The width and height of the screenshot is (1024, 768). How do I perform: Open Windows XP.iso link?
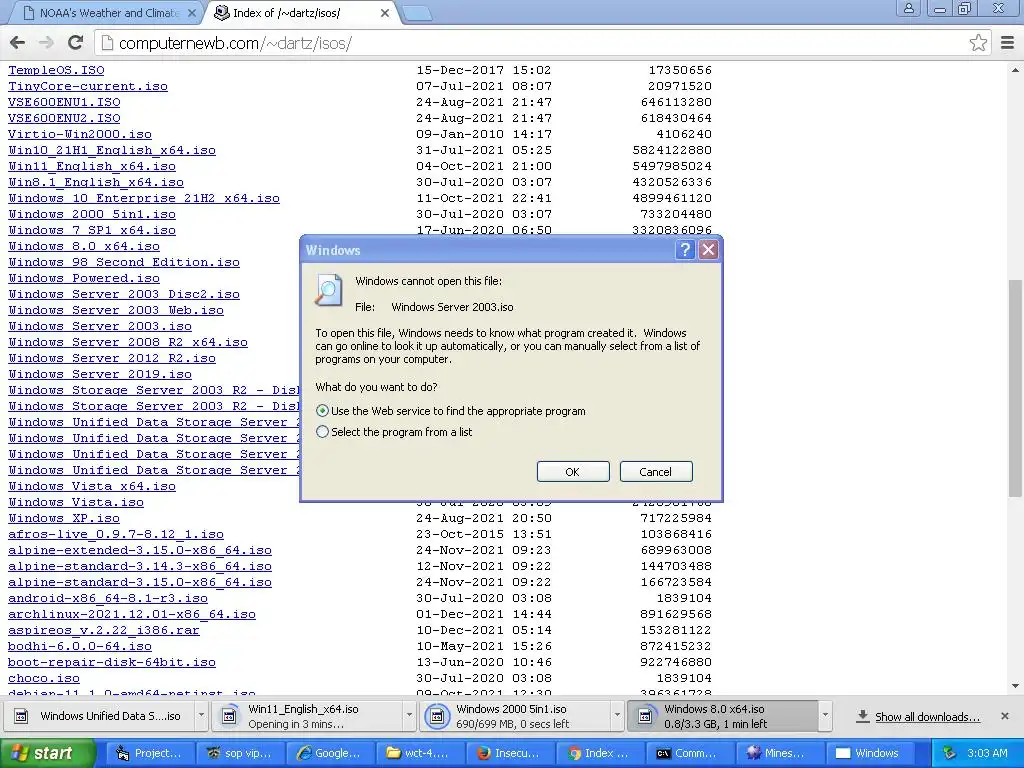64,518
